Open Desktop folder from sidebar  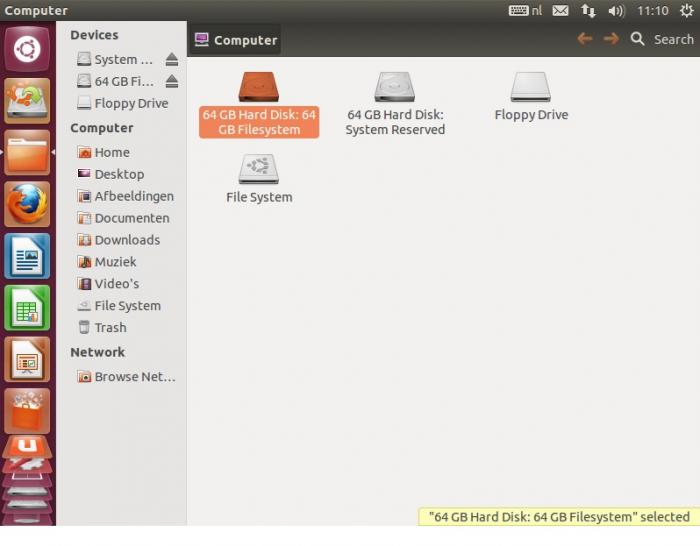click(111, 174)
